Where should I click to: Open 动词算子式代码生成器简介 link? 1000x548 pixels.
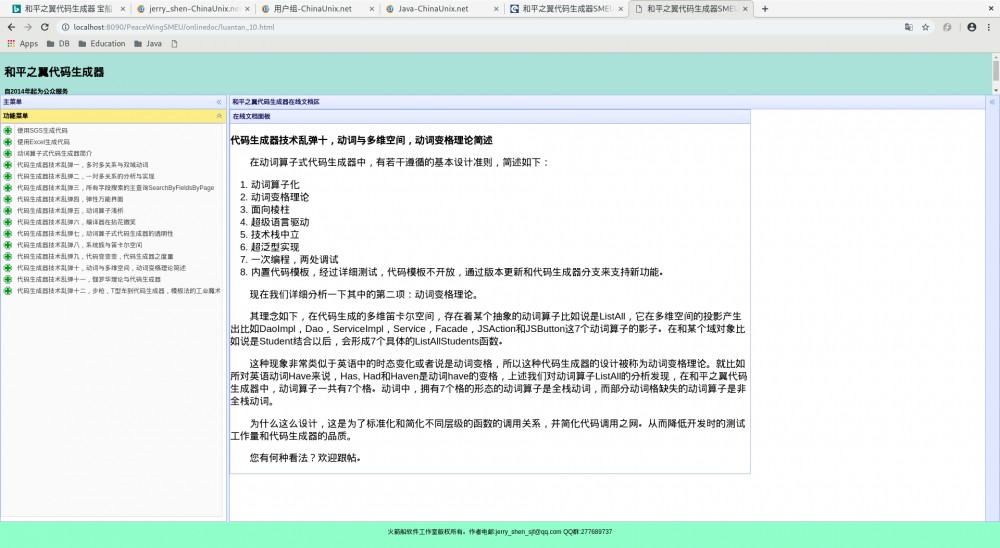tap(55, 153)
